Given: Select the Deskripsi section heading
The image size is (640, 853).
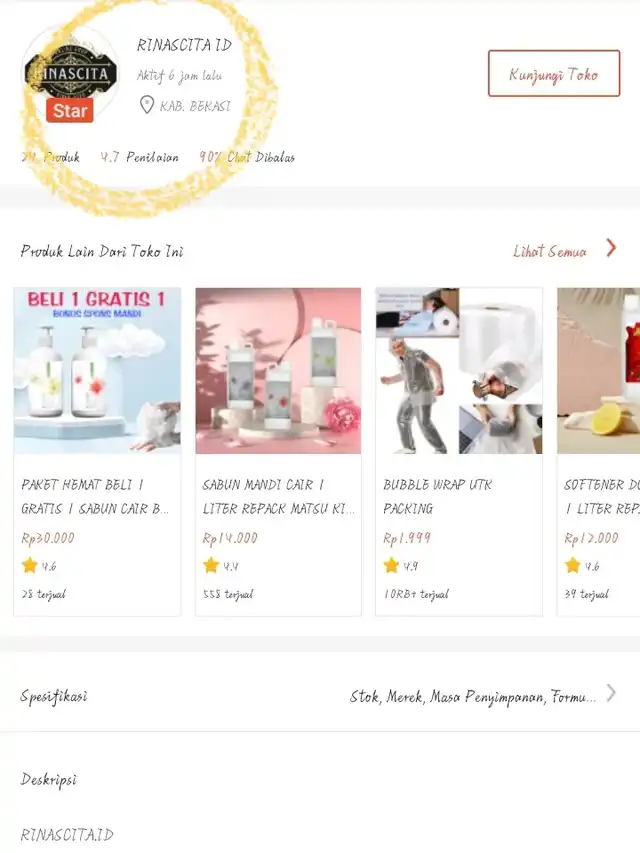Looking at the screenshot, I should (x=48, y=780).
